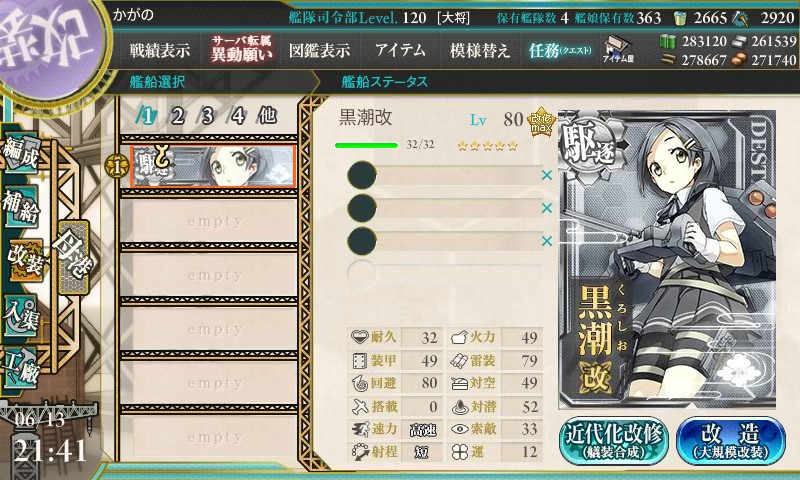This screenshot has width=800, height=480.
Task: Click the 母港 home port badge
Action: 74,257
